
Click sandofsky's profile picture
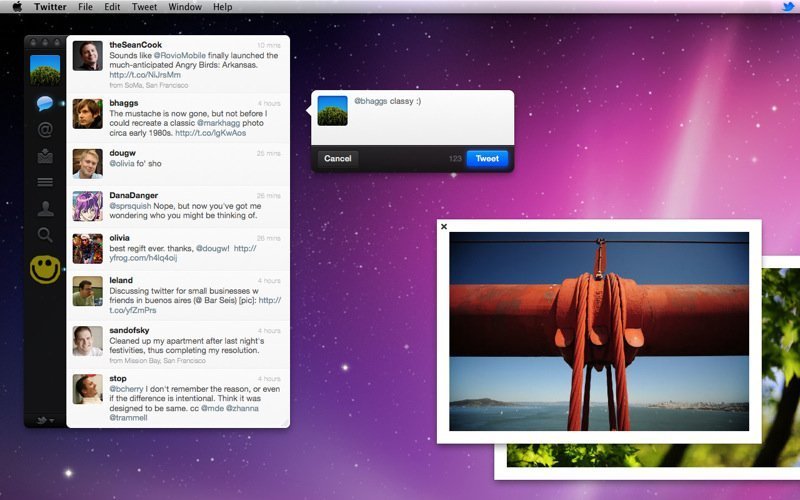point(87,341)
